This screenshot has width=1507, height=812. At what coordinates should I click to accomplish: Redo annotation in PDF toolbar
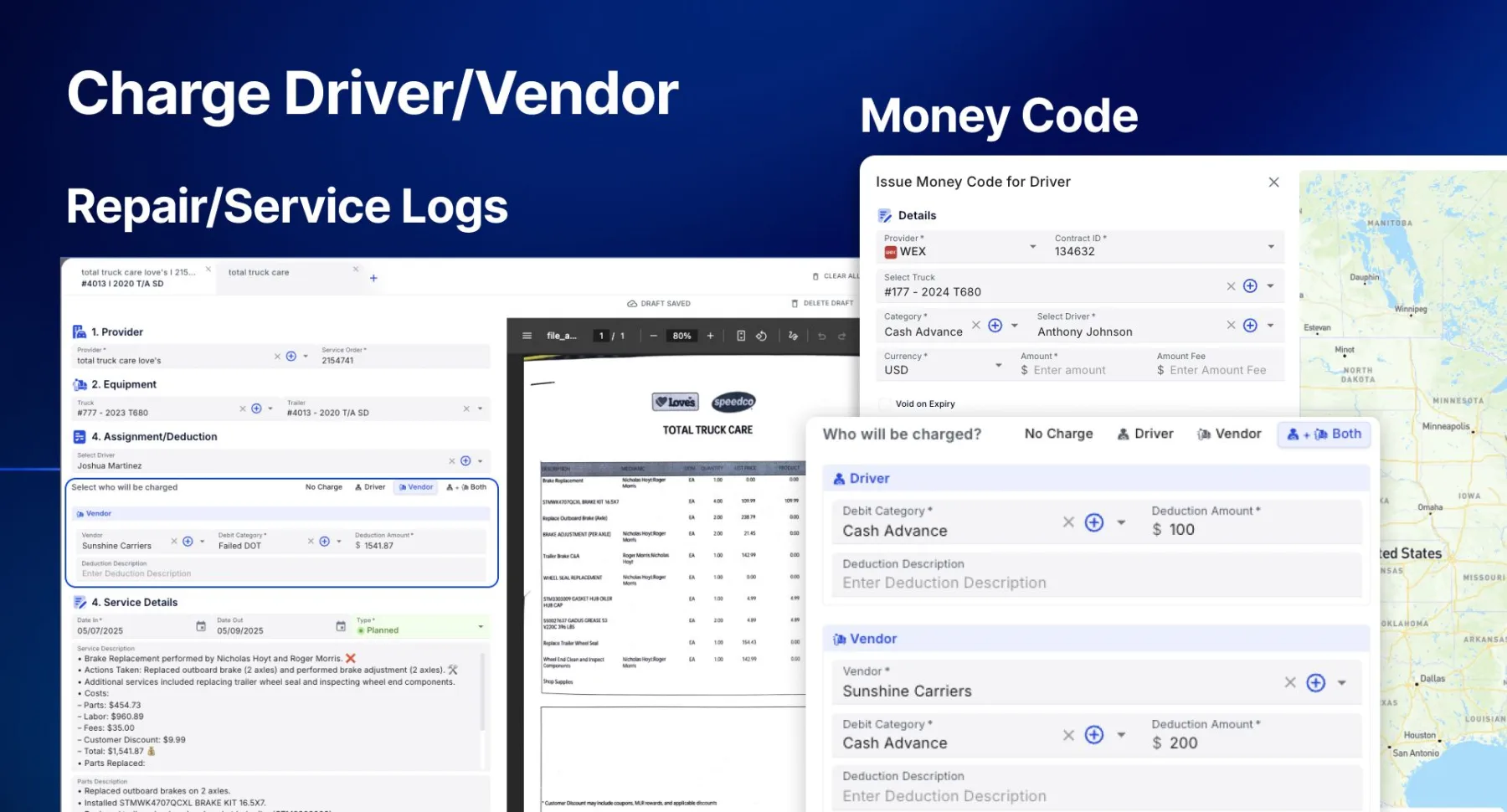click(842, 336)
